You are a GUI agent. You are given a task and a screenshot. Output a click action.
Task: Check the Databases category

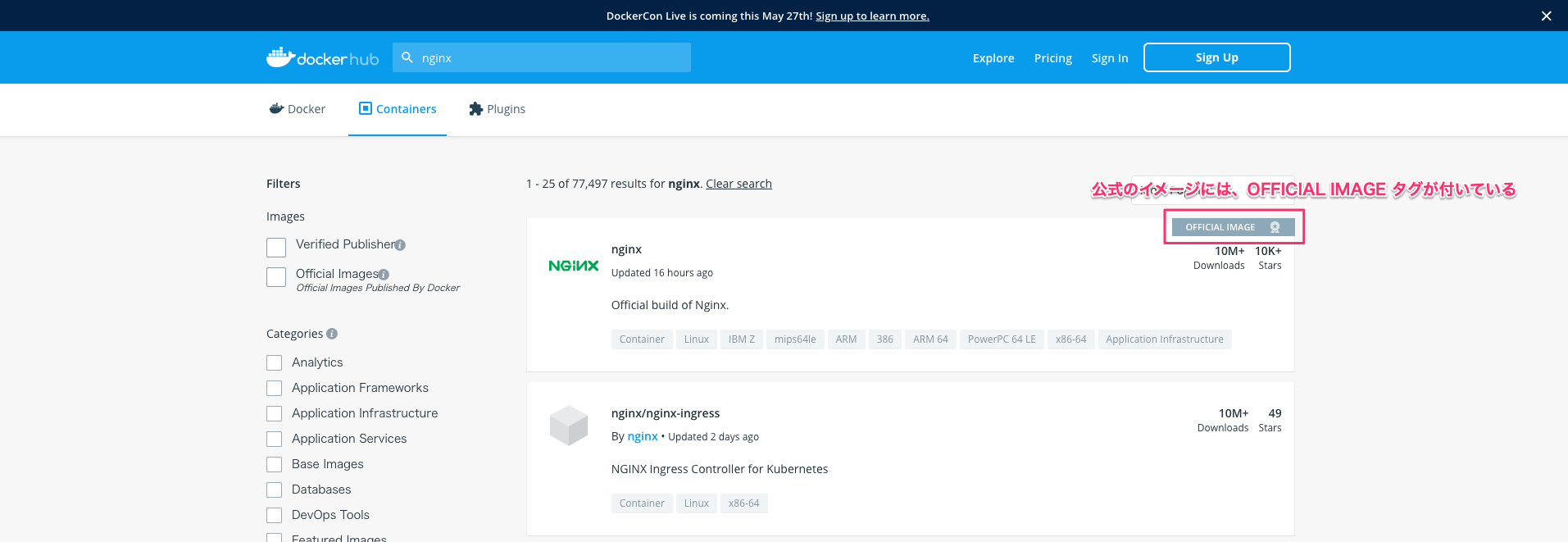[275, 490]
